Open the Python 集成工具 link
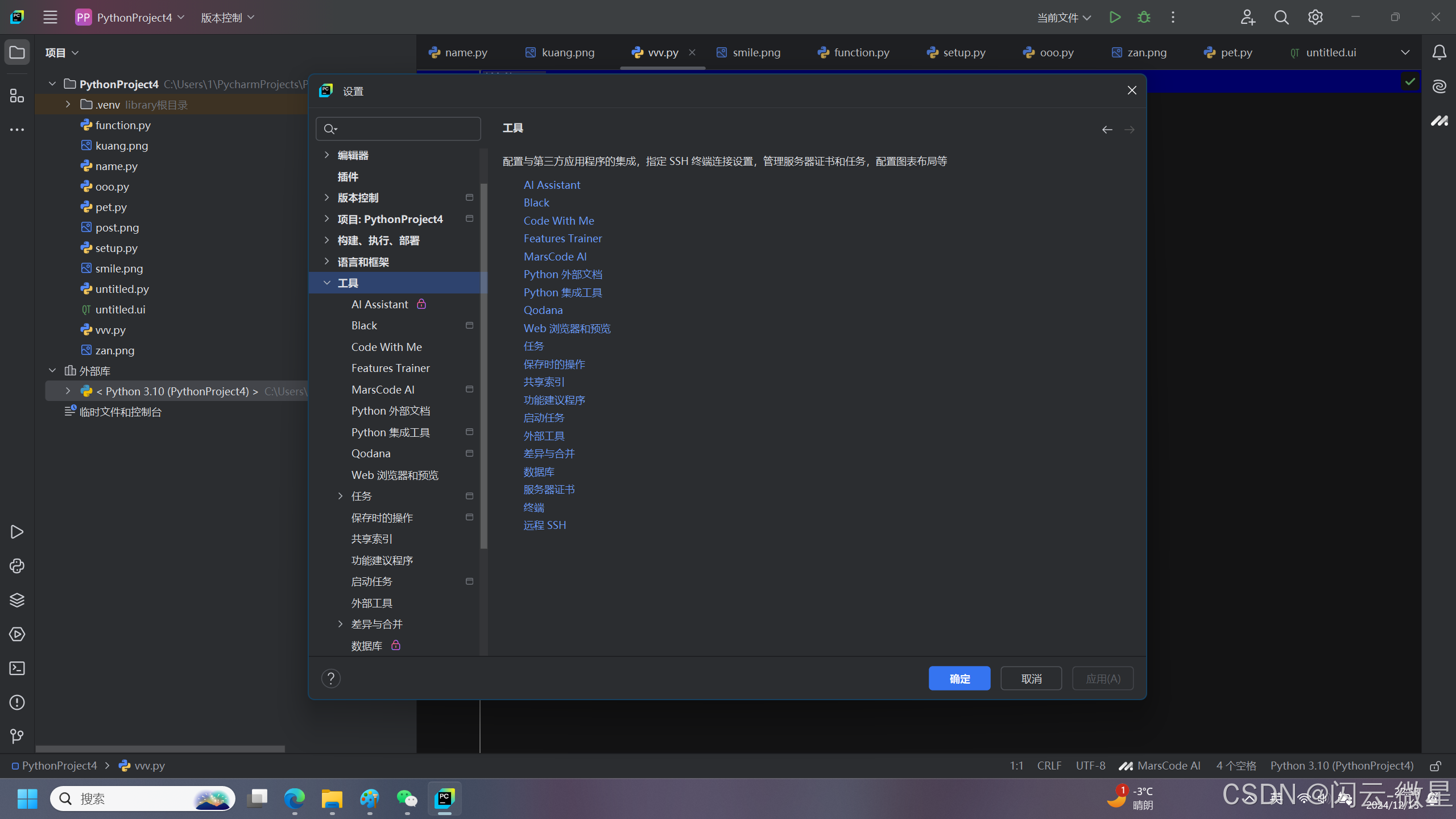Image resolution: width=1456 pixels, height=819 pixels. pyautogui.click(x=562, y=292)
